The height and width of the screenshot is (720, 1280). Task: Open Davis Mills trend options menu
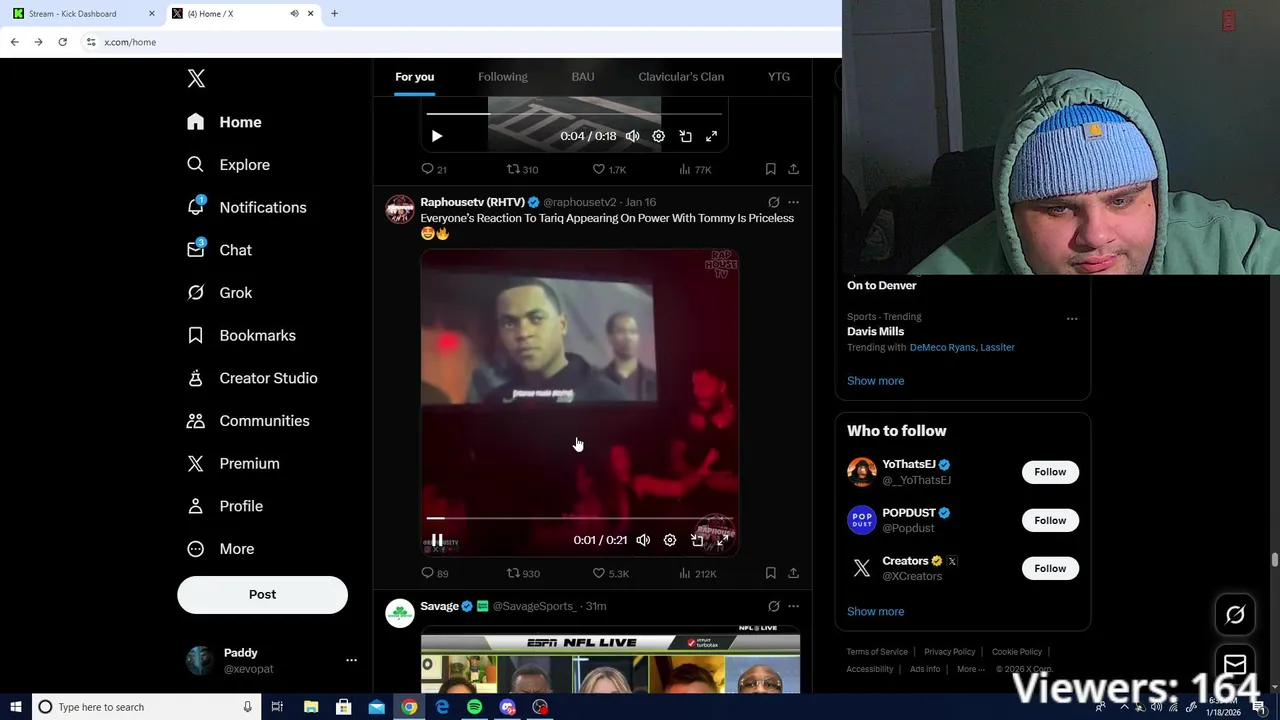(x=1072, y=319)
